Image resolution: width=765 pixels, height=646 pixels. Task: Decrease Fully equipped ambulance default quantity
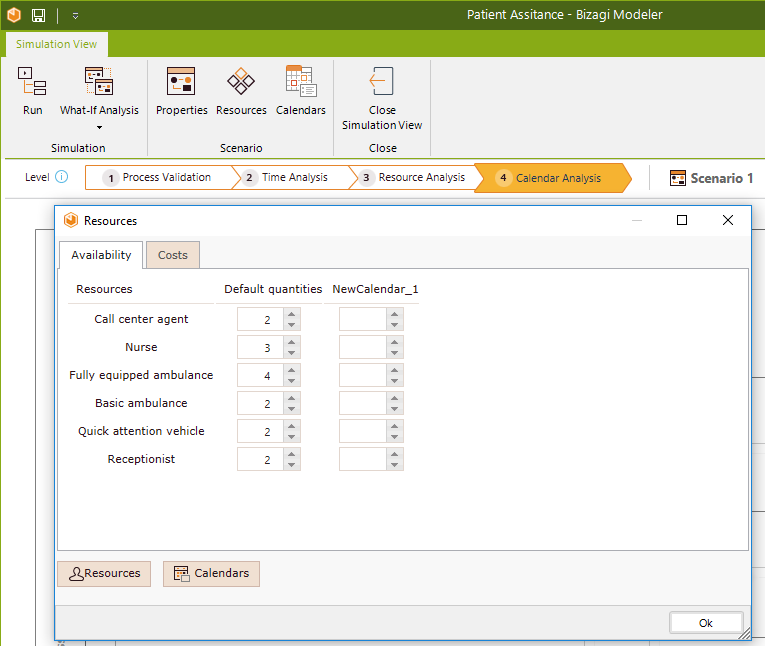pyautogui.click(x=291, y=381)
